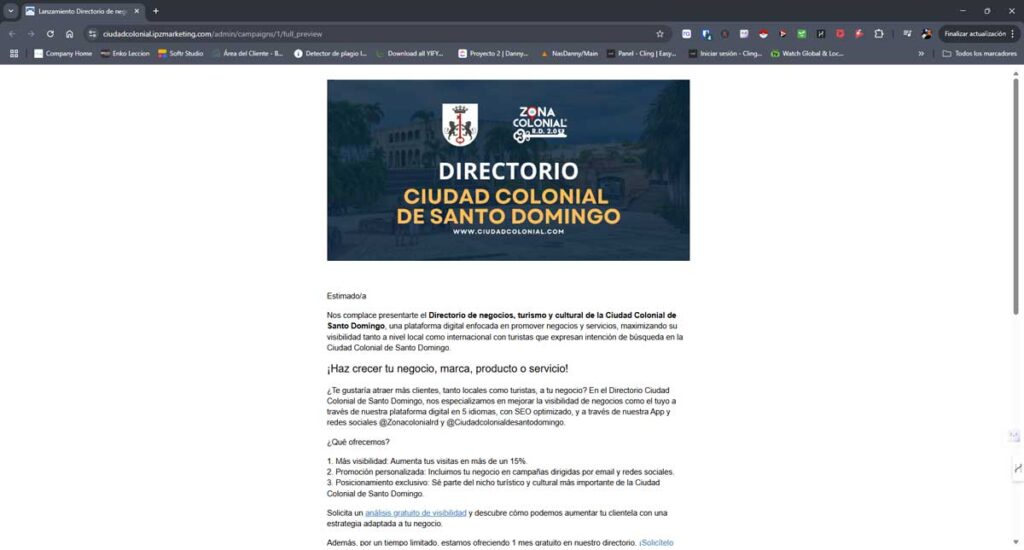Click list item 3. Posicionamiento exclusivo
Viewport: 1024px width, 550px height.
(494, 488)
